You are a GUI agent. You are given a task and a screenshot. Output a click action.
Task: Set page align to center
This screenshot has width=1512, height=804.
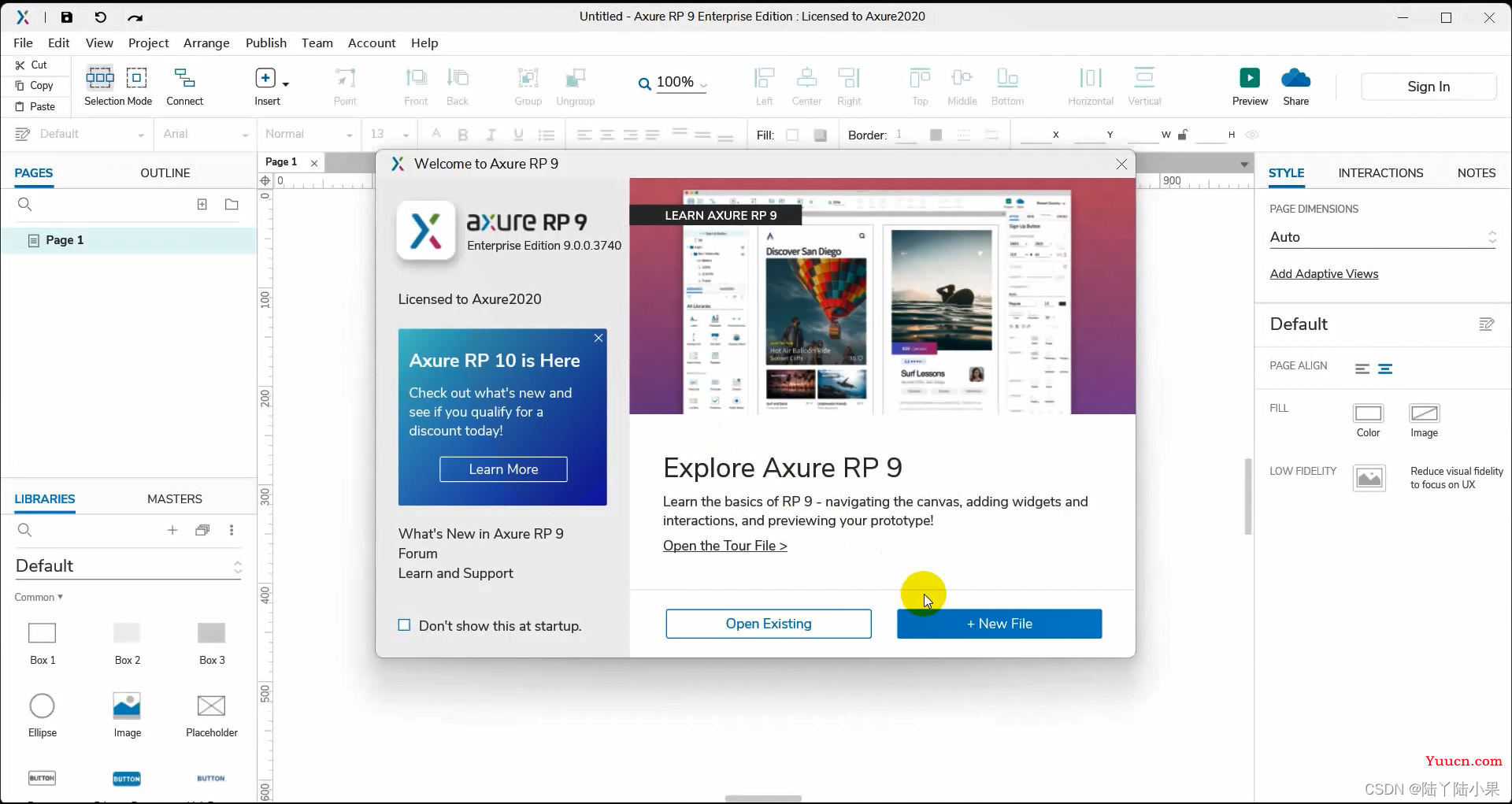pos(1385,369)
